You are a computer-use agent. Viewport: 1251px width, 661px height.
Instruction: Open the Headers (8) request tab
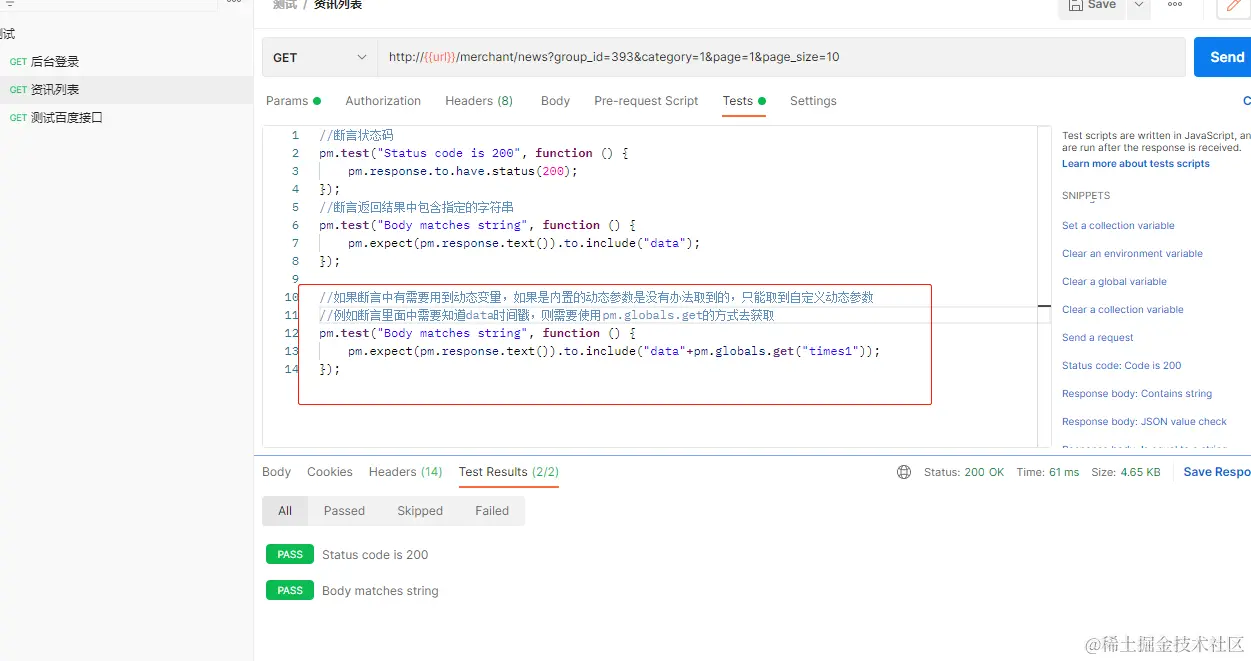pos(479,101)
